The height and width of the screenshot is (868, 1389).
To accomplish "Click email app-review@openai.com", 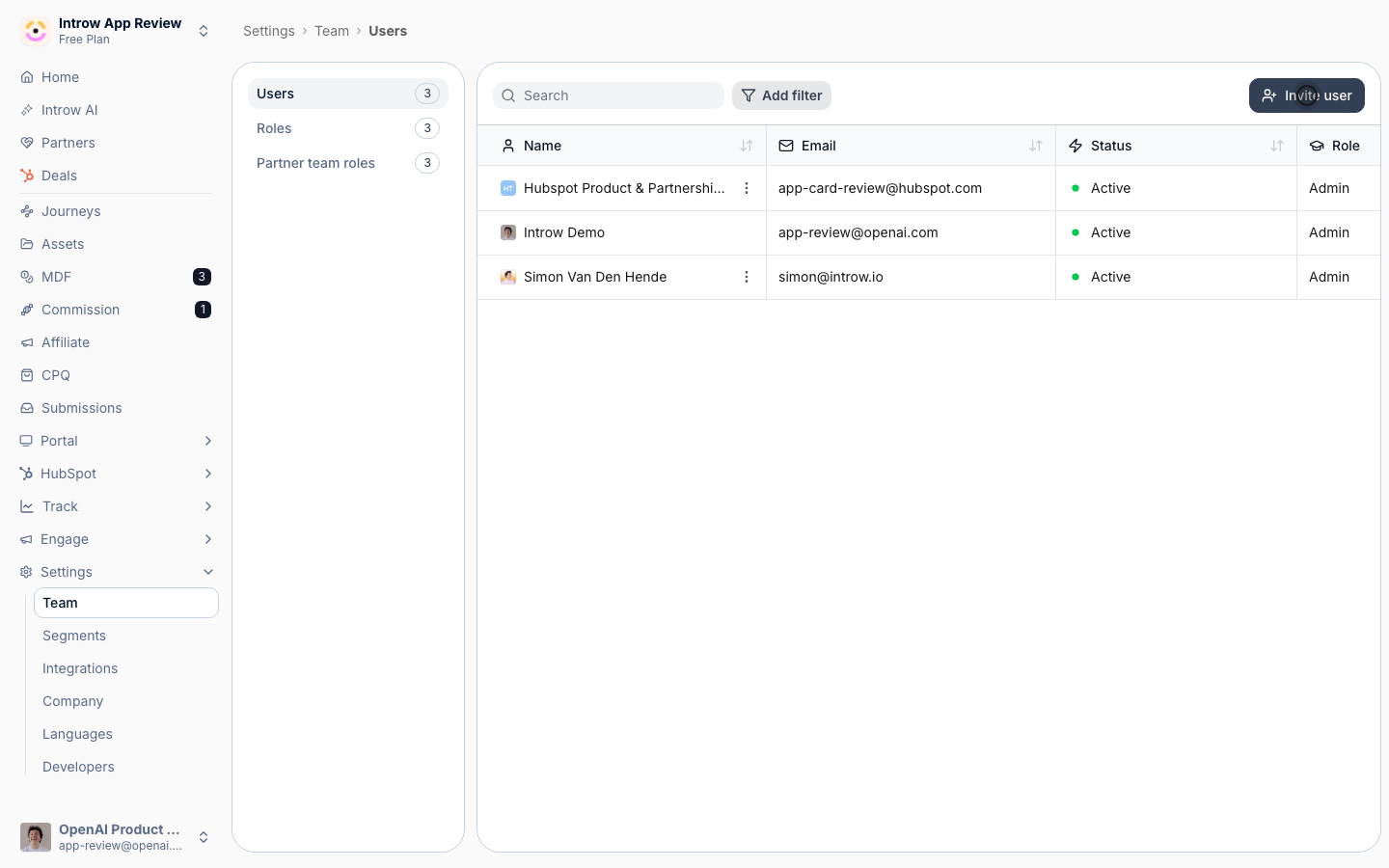I will tap(858, 232).
